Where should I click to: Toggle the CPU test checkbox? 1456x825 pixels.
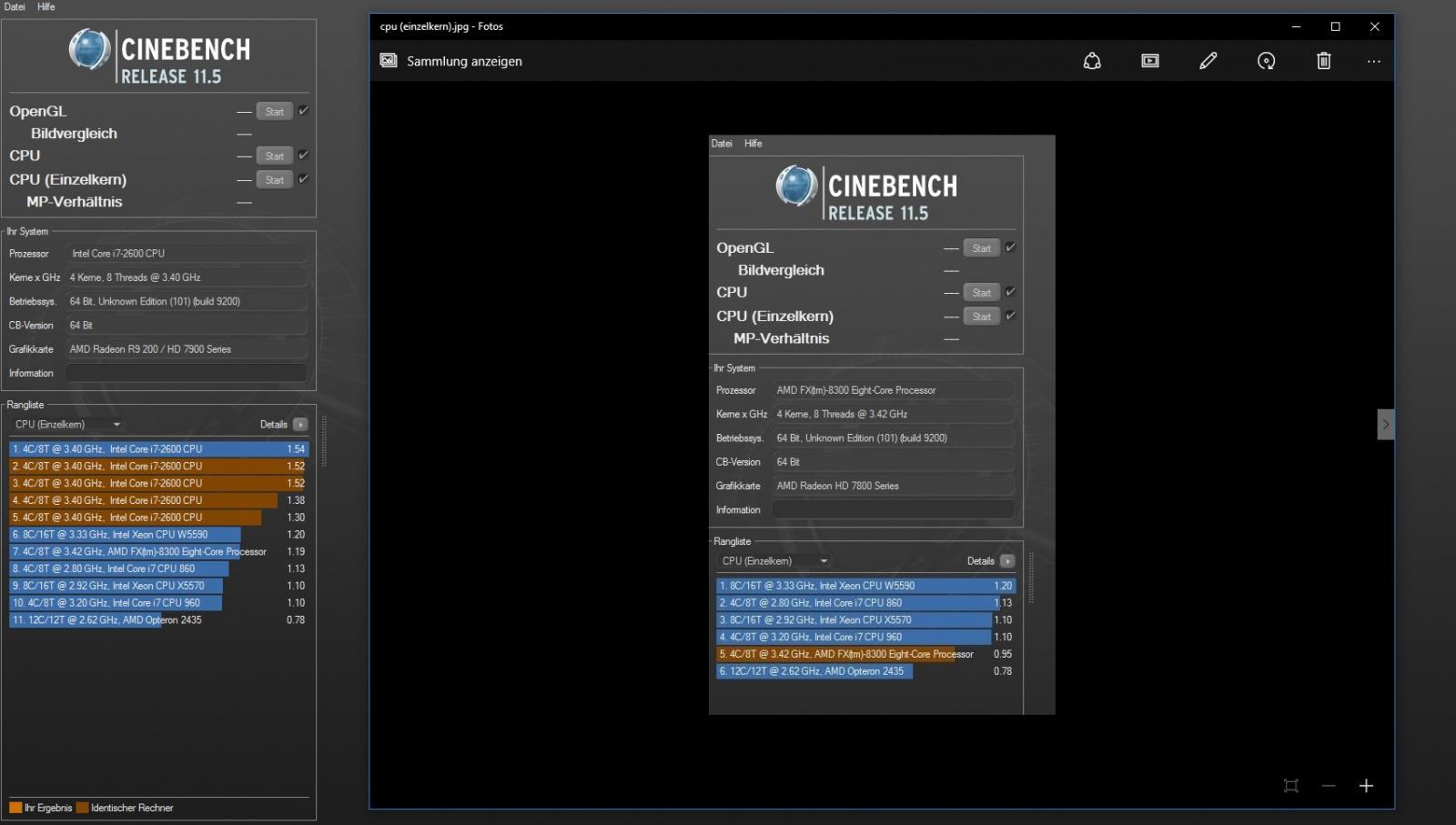(303, 155)
